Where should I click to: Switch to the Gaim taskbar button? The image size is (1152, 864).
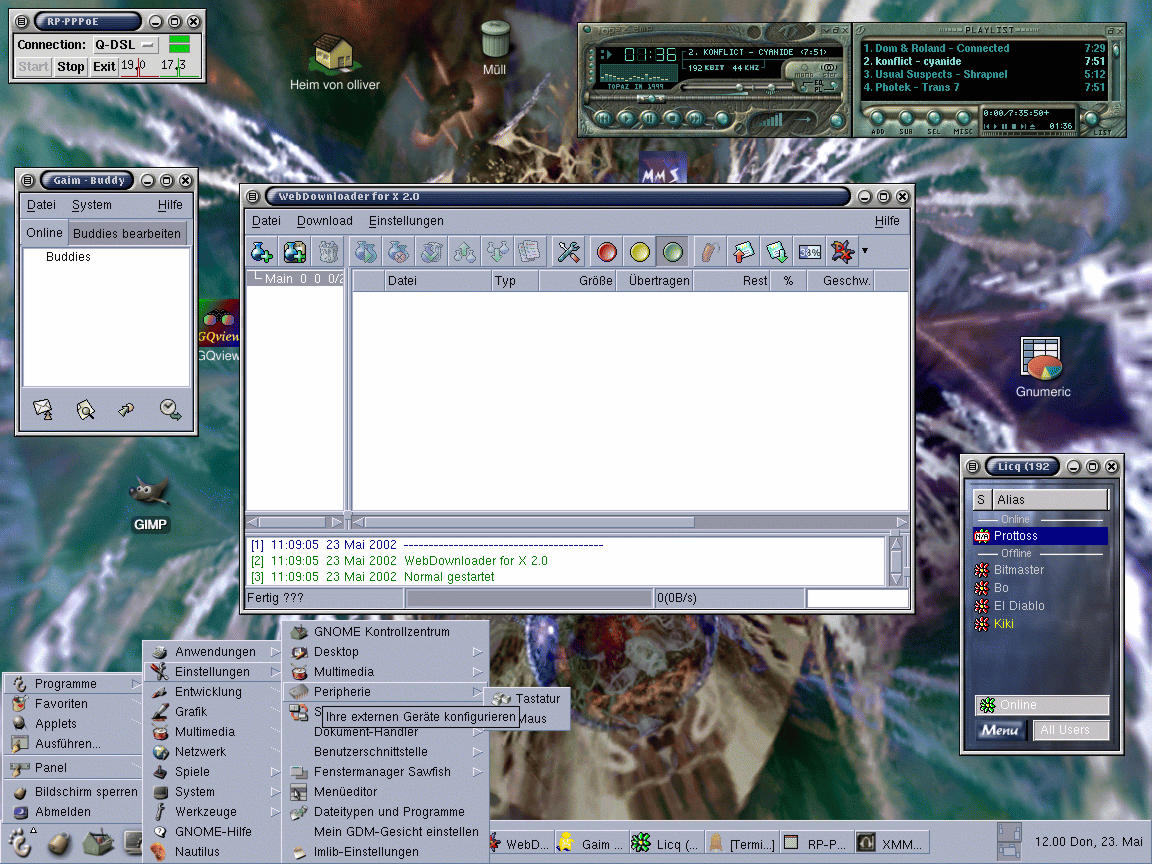click(592, 843)
